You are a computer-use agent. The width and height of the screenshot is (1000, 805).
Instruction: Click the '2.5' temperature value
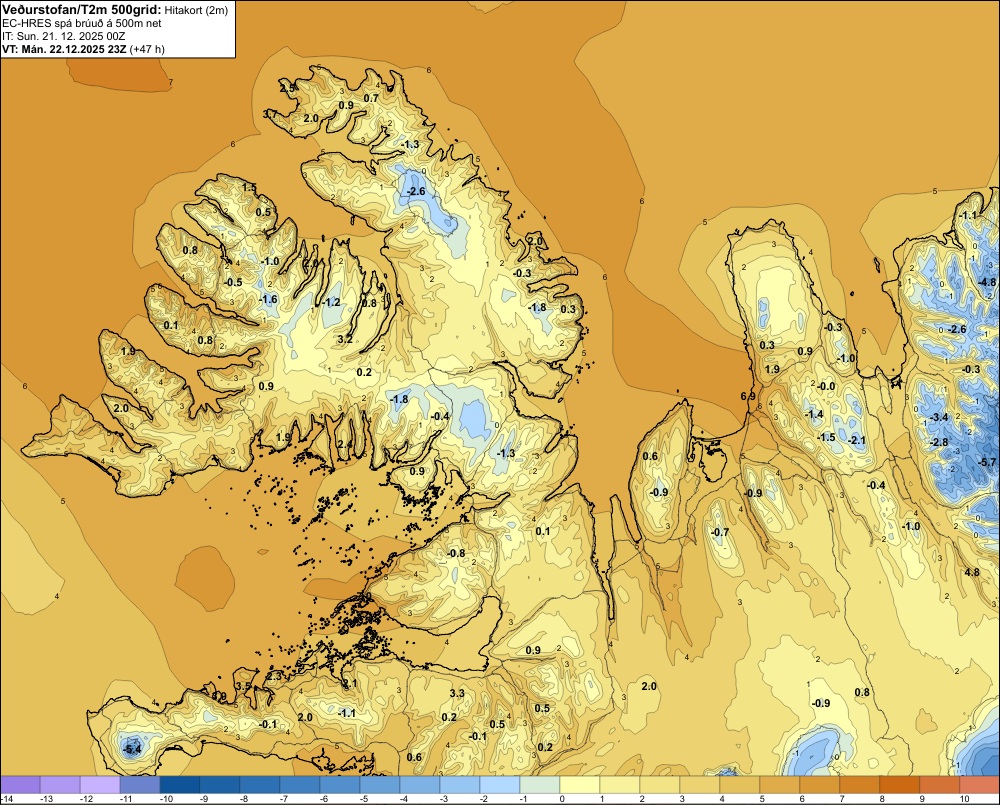click(x=288, y=88)
